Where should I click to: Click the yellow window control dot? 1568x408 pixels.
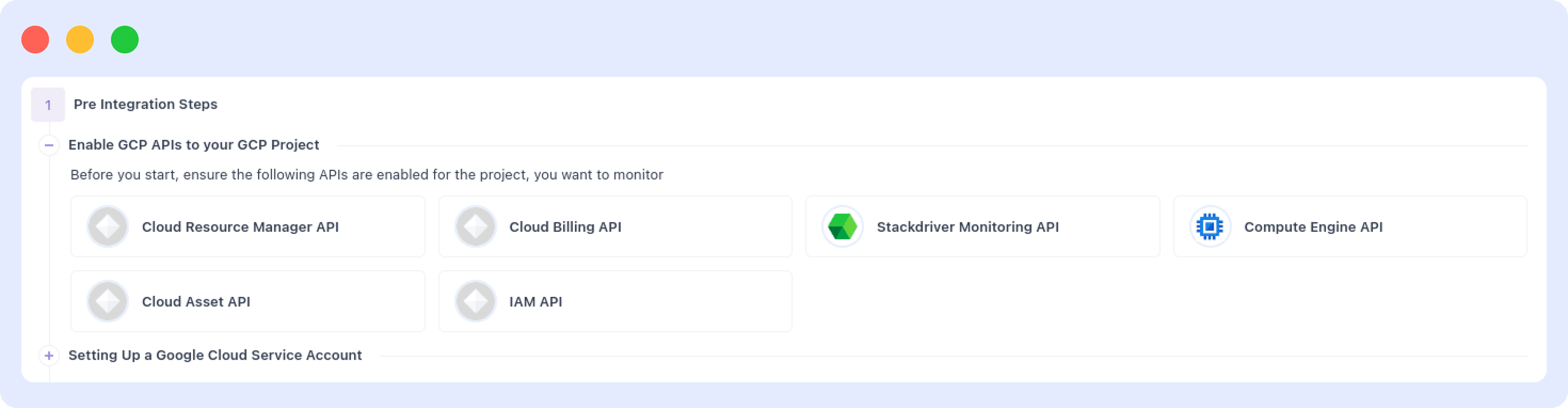pos(80,40)
